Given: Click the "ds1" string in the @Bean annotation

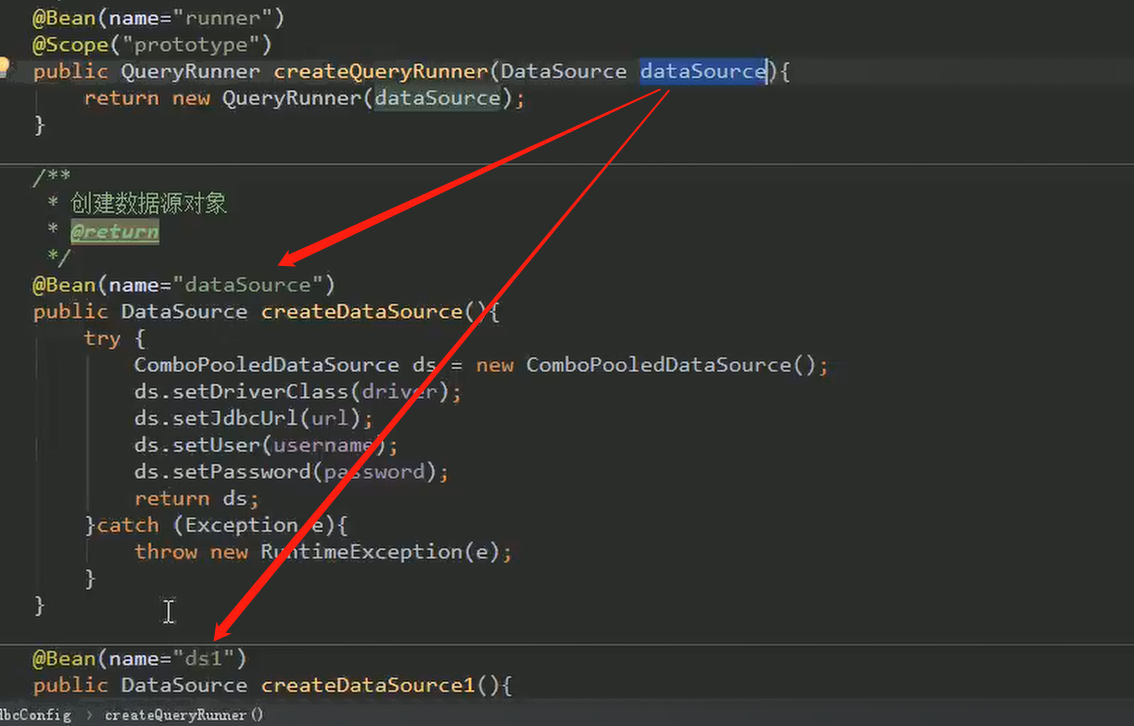Looking at the screenshot, I should point(203,659).
